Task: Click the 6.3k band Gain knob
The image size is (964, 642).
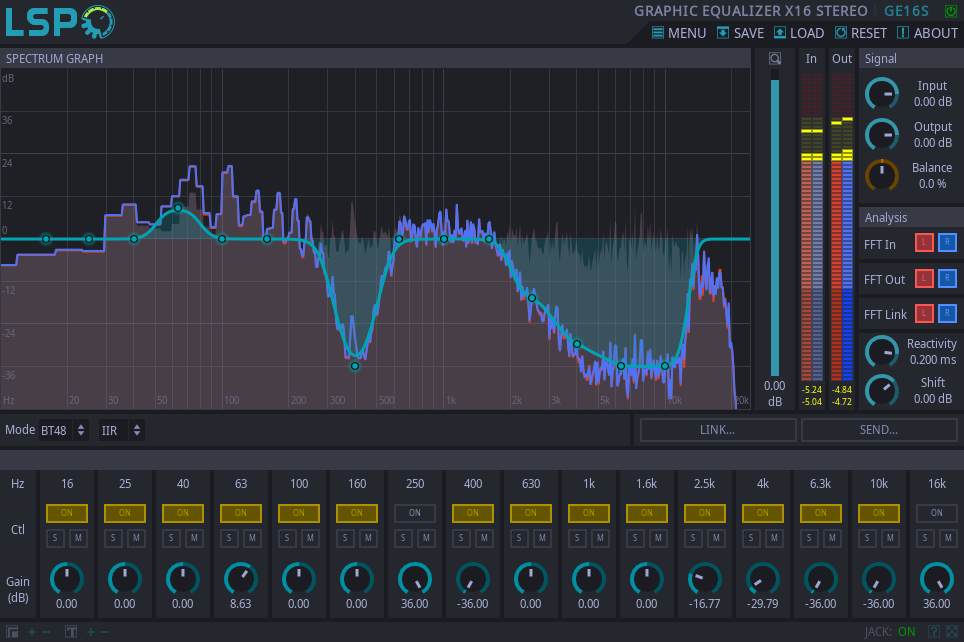Action: tap(821, 579)
